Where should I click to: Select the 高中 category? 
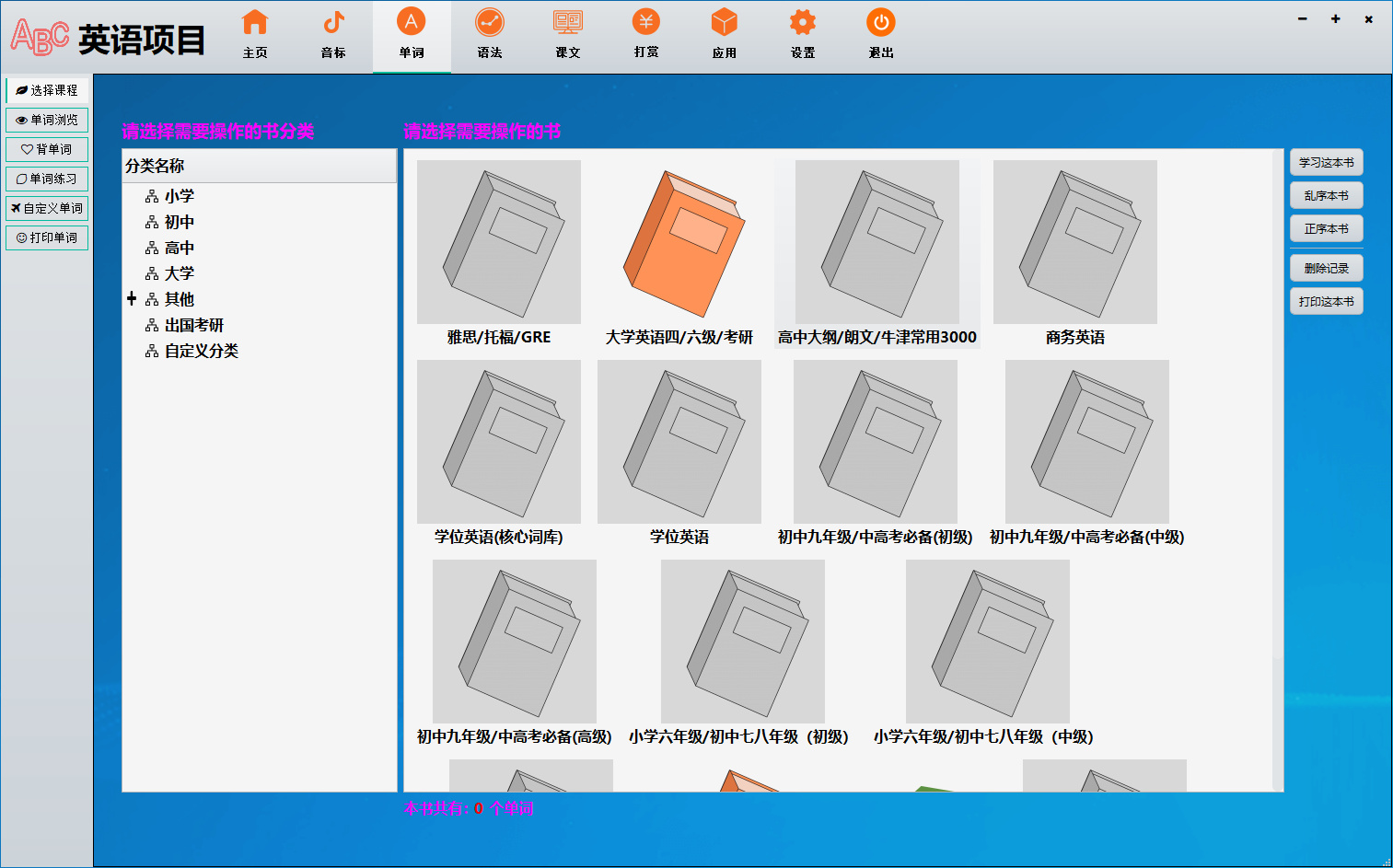click(179, 248)
